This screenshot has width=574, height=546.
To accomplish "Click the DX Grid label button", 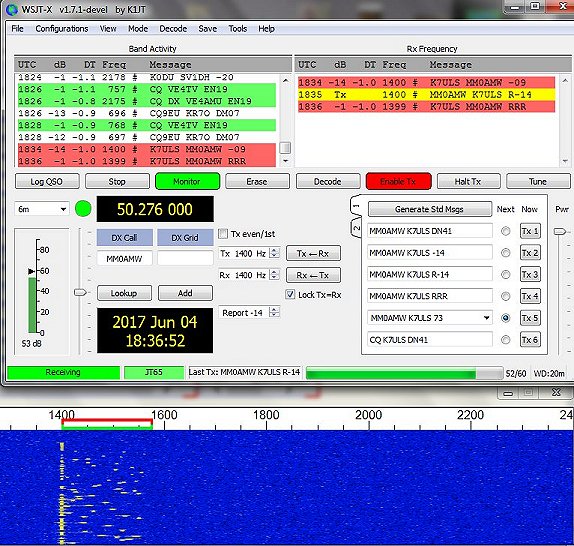I will tap(185, 238).
